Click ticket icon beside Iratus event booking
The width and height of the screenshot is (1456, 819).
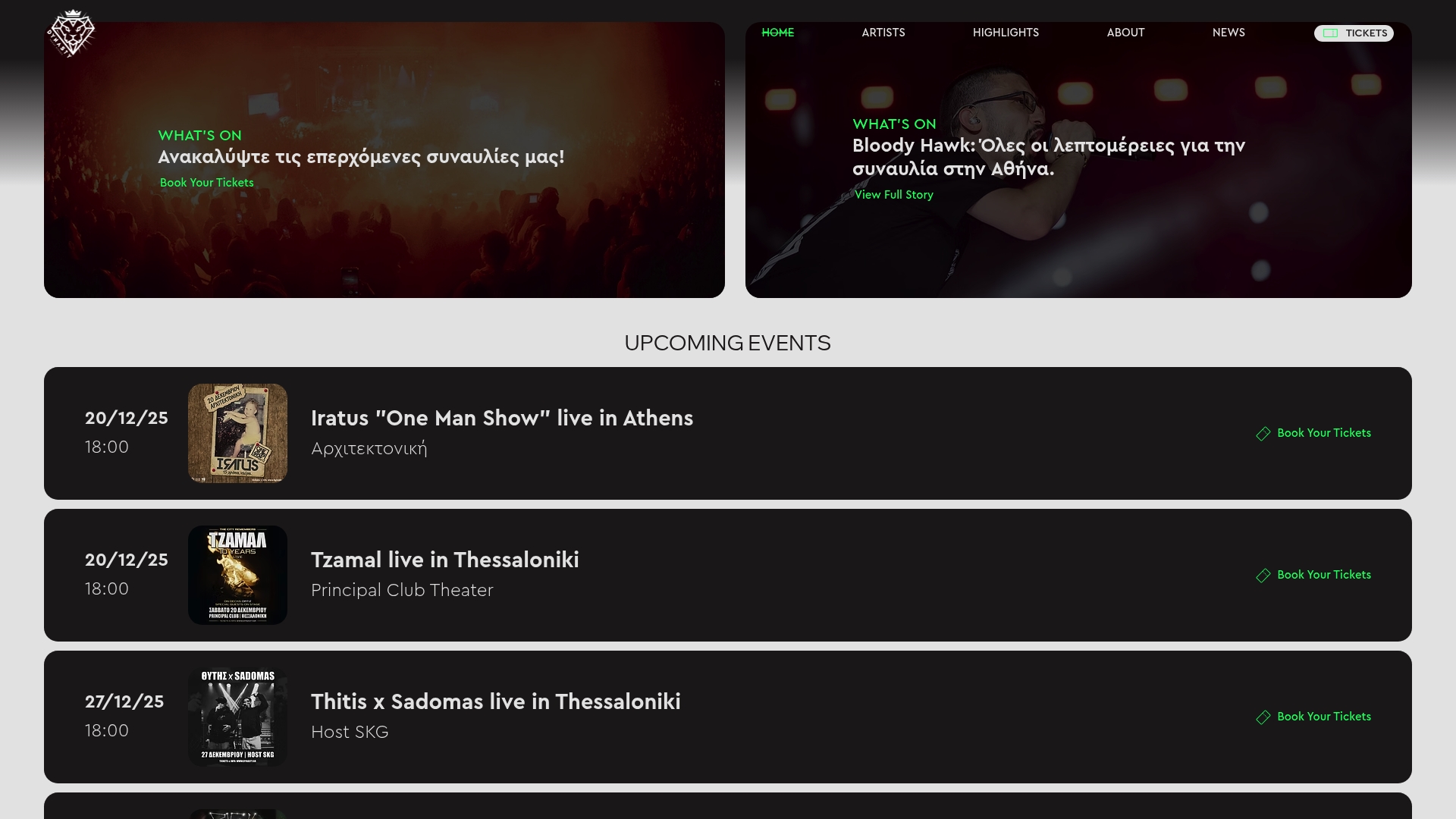(x=1263, y=434)
